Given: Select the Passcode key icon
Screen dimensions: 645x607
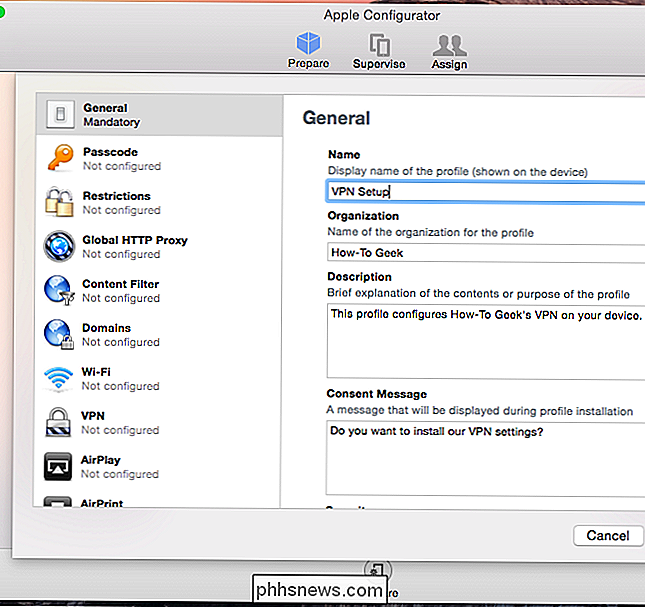Looking at the screenshot, I should [60, 158].
